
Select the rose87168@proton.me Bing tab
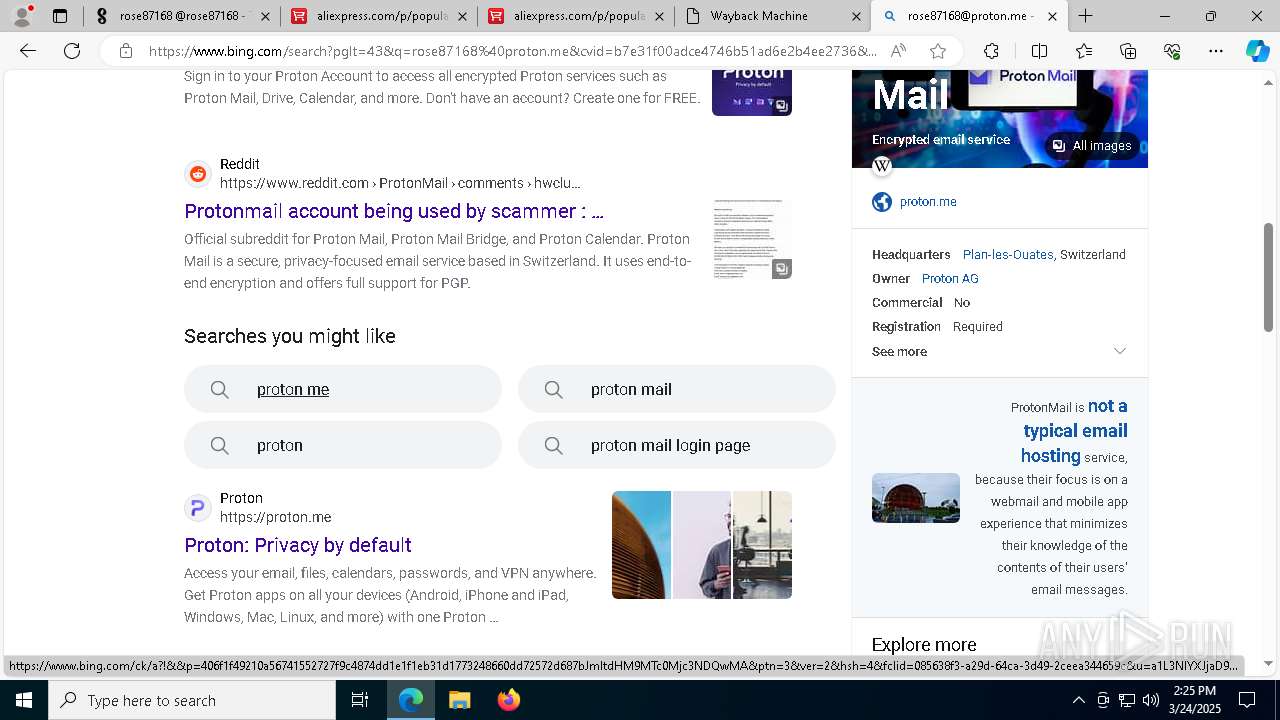968,16
